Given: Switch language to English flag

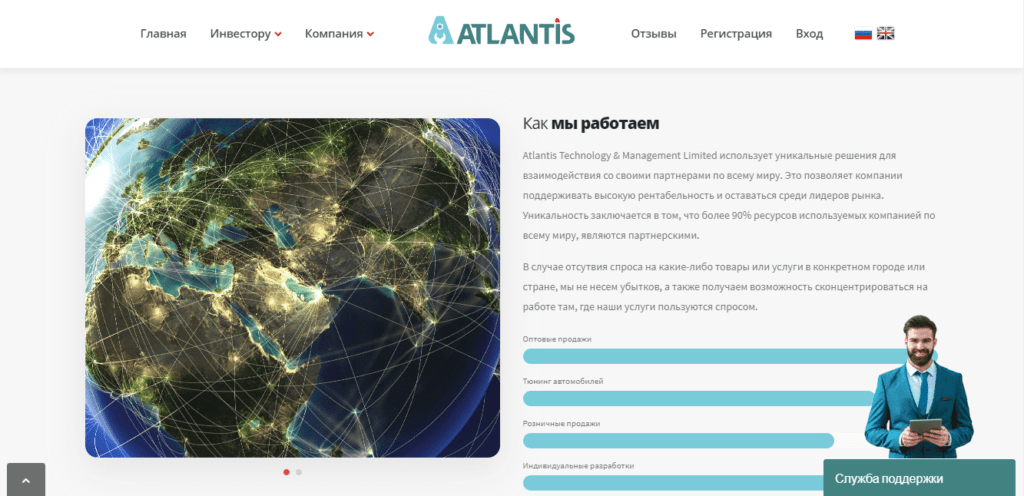Looking at the screenshot, I should [886, 33].
